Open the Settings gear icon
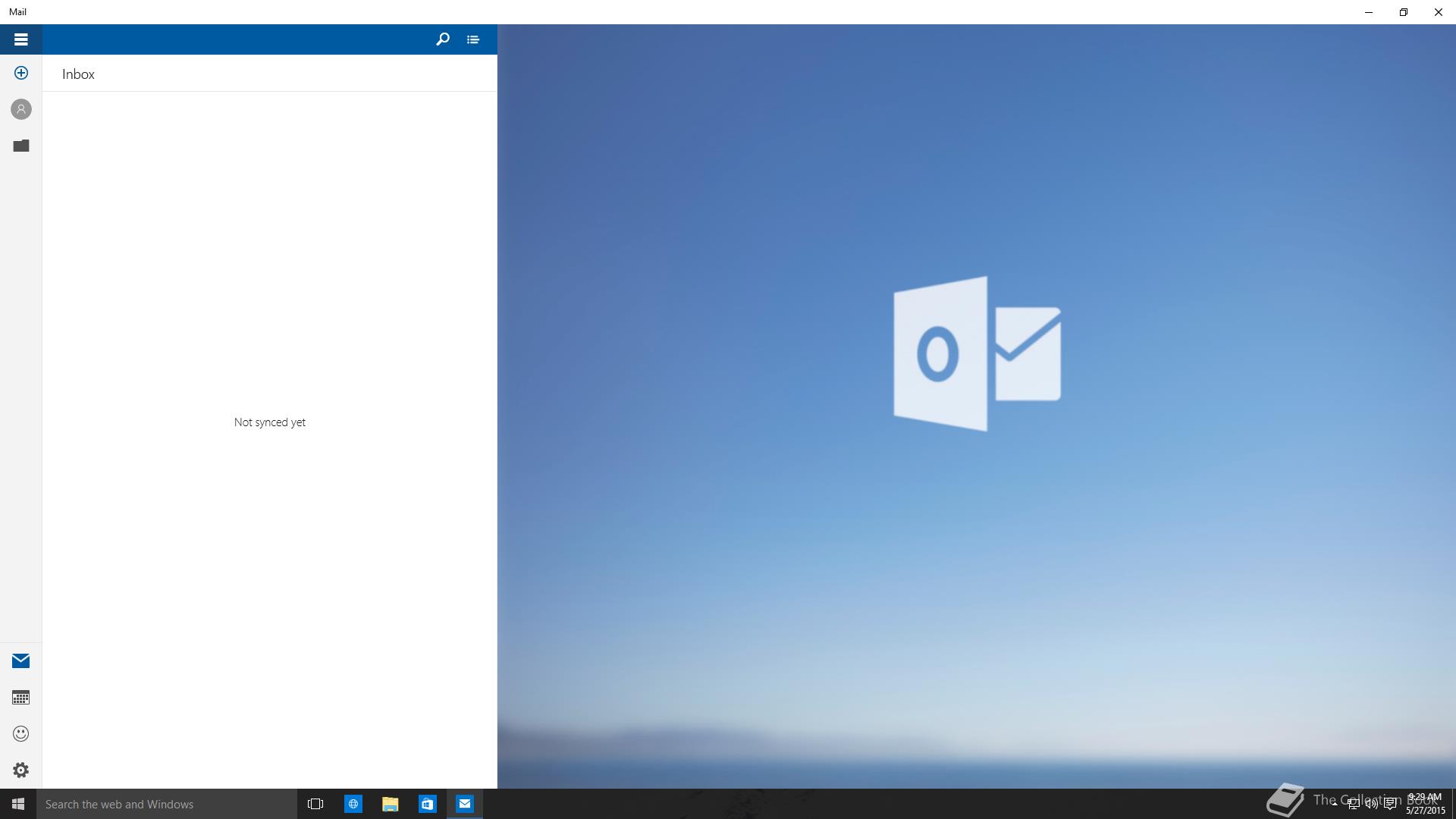The width and height of the screenshot is (1456, 819). (20, 770)
